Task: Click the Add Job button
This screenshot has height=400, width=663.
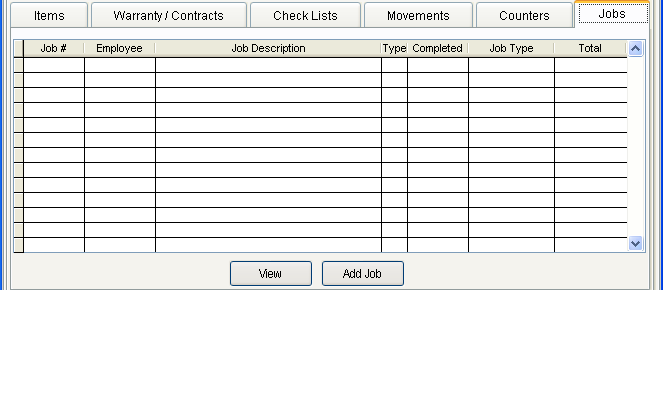Action: coord(362,274)
